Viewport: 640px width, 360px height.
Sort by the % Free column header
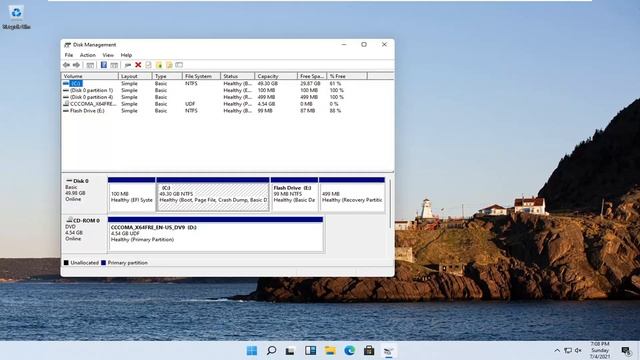347,76
